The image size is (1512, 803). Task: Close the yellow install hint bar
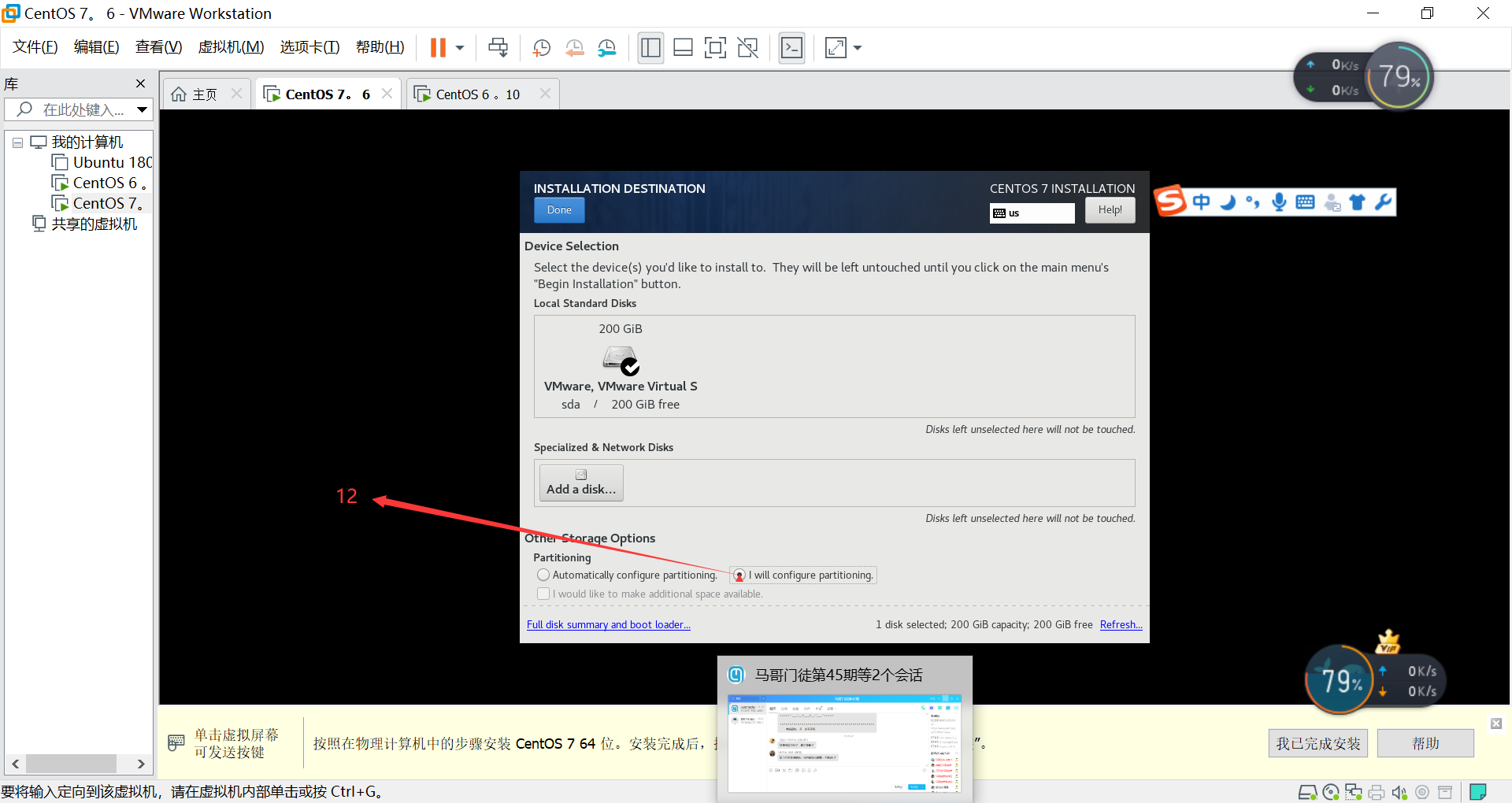pyautogui.click(x=1496, y=723)
